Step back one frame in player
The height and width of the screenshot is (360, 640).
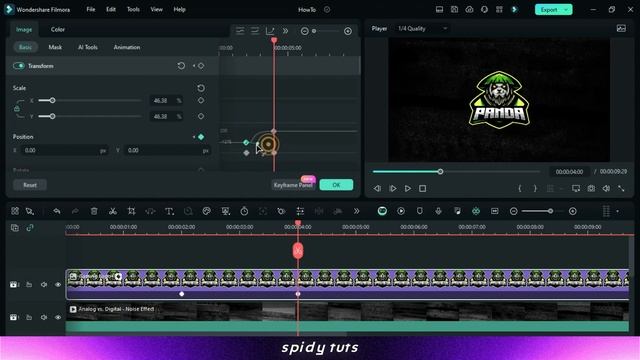(x=377, y=188)
